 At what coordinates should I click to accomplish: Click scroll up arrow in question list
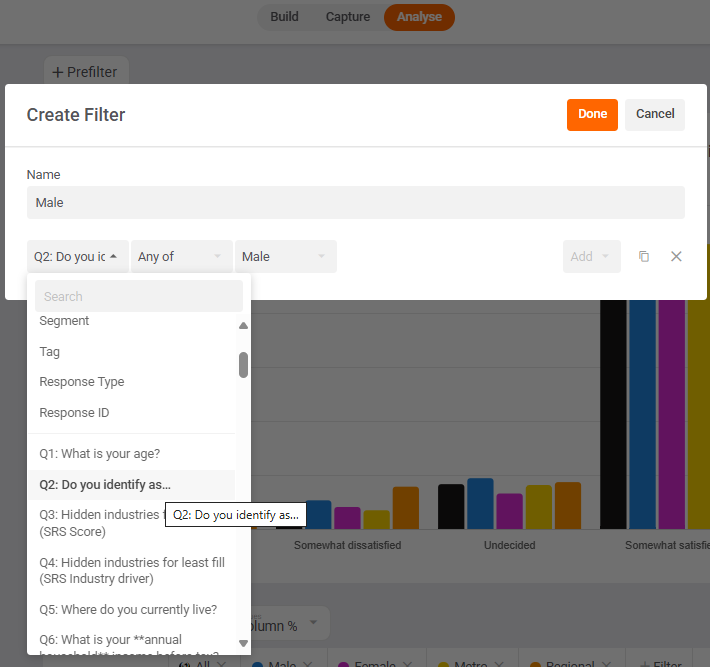pyautogui.click(x=243, y=326)
